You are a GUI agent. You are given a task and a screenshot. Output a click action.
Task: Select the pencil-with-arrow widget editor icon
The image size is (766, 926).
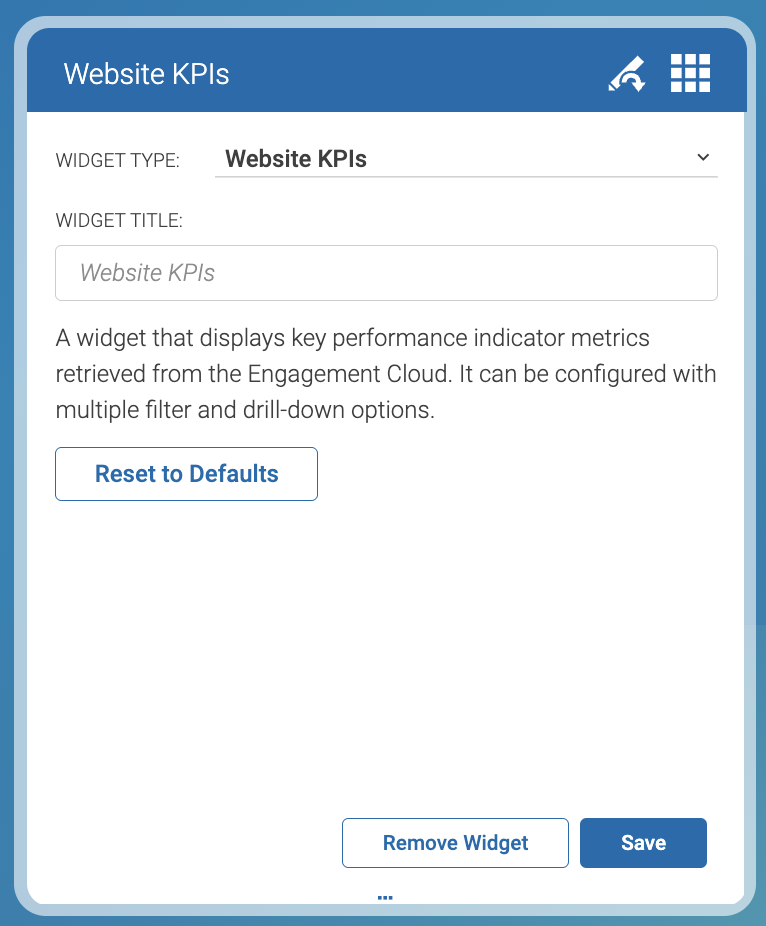point(626,72)
